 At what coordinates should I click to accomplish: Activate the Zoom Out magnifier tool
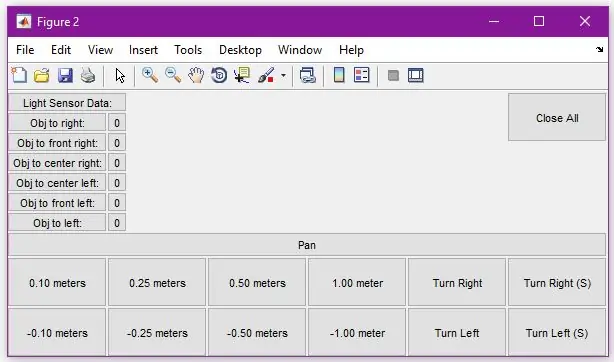coord(173,75)
